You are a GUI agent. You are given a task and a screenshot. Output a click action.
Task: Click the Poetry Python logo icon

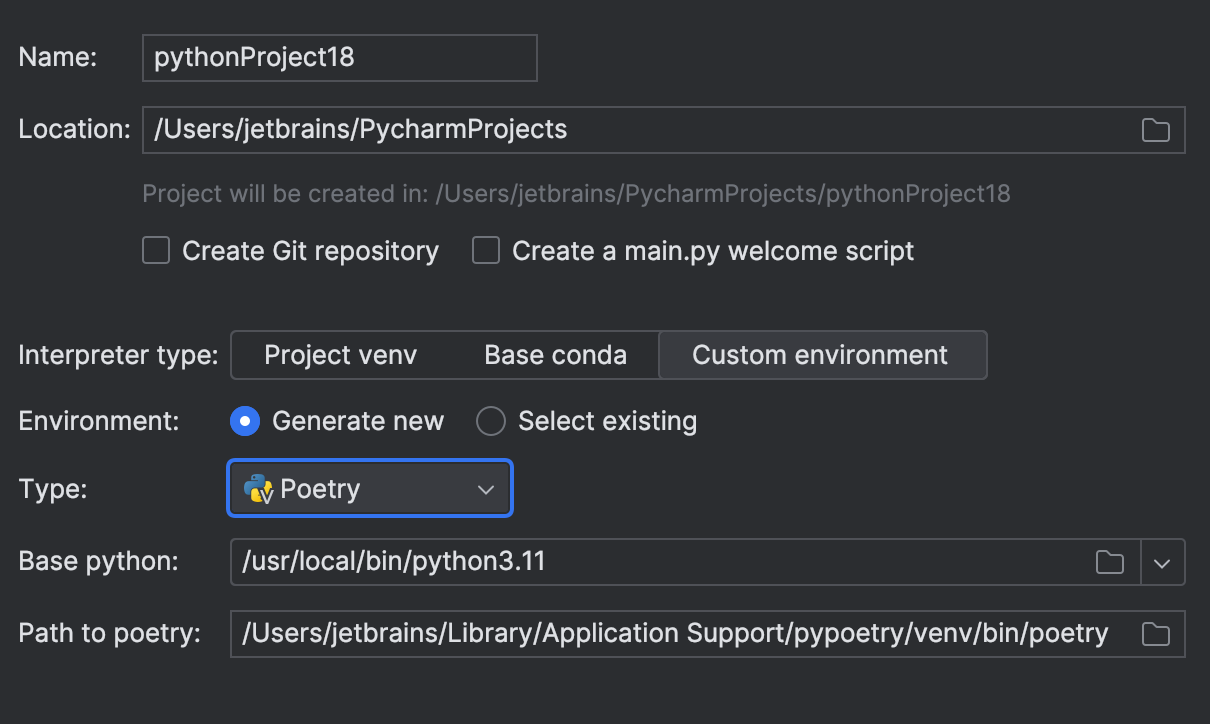tap(258, 489)
